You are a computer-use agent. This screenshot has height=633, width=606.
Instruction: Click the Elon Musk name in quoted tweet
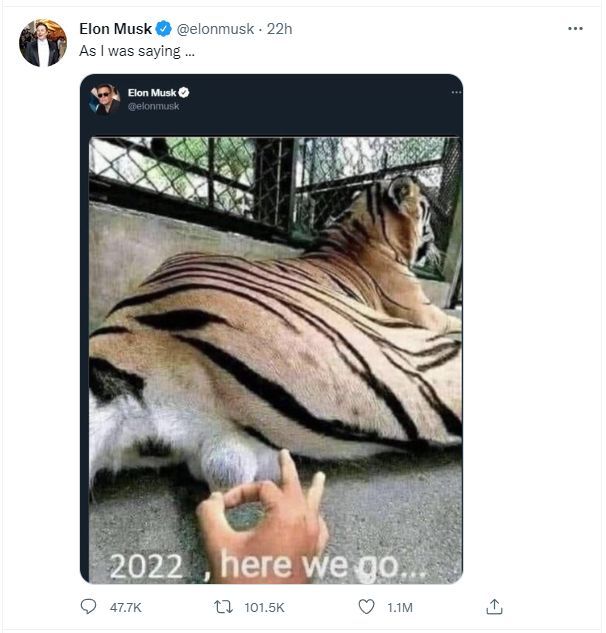(151, 93)
